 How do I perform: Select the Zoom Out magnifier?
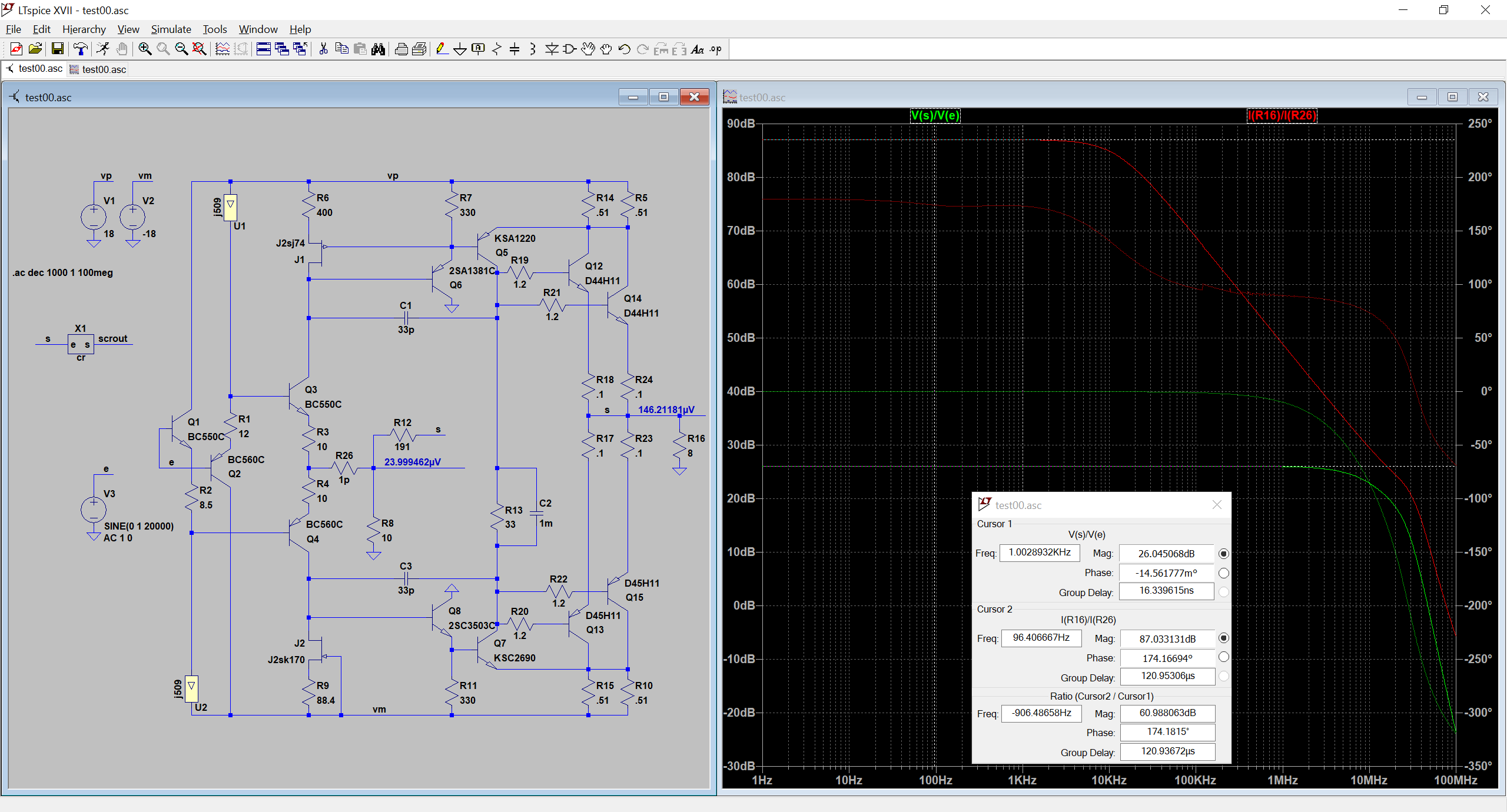point(181,49)
